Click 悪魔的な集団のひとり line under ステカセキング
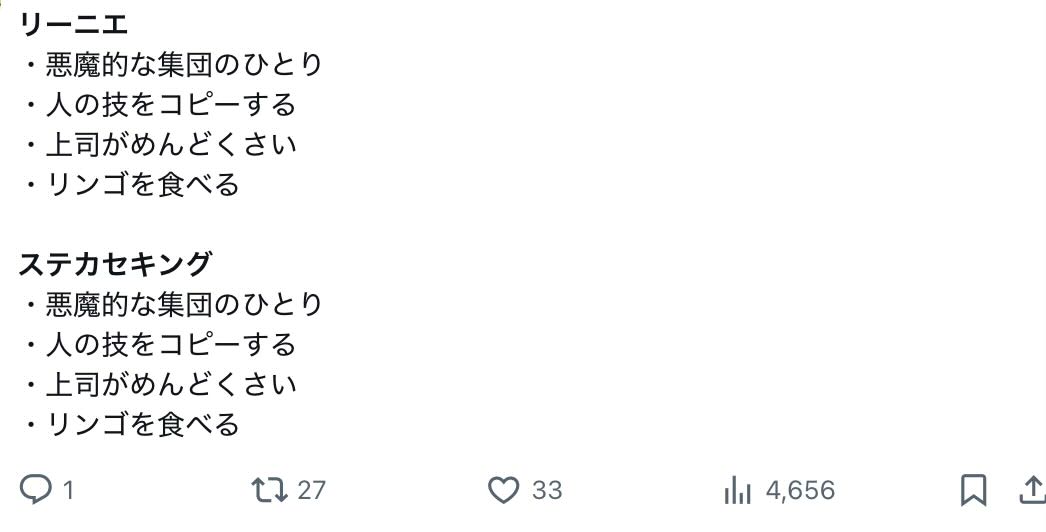Screen dimensions: 1046x532 [184, 304]
